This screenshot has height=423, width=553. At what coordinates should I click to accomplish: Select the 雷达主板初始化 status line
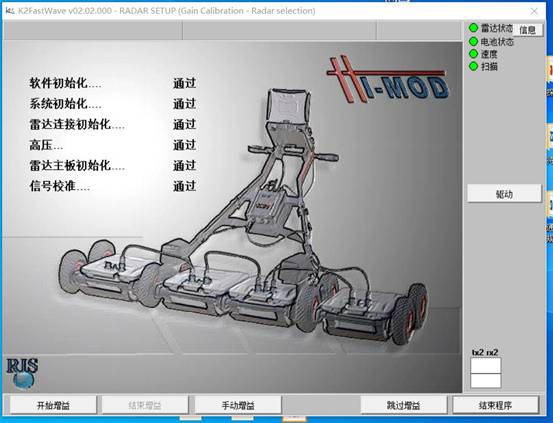click(113, 165)
